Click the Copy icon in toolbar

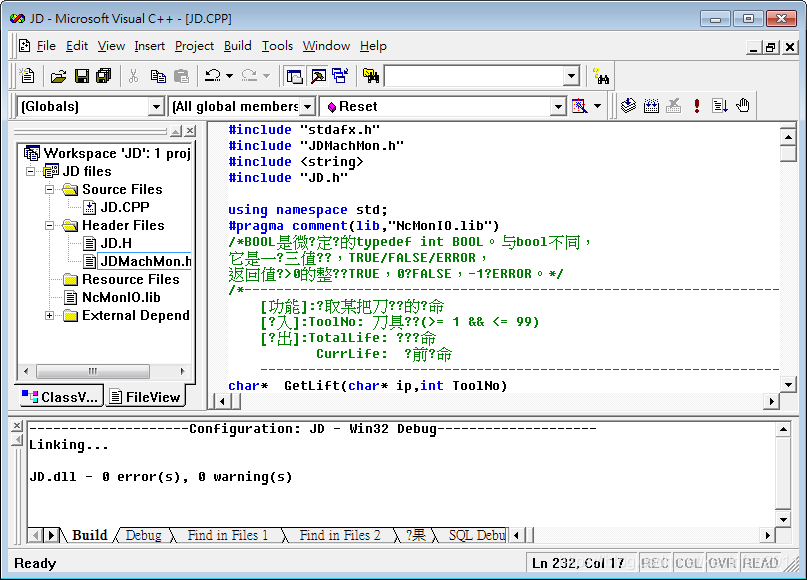[x=158, y=76]
